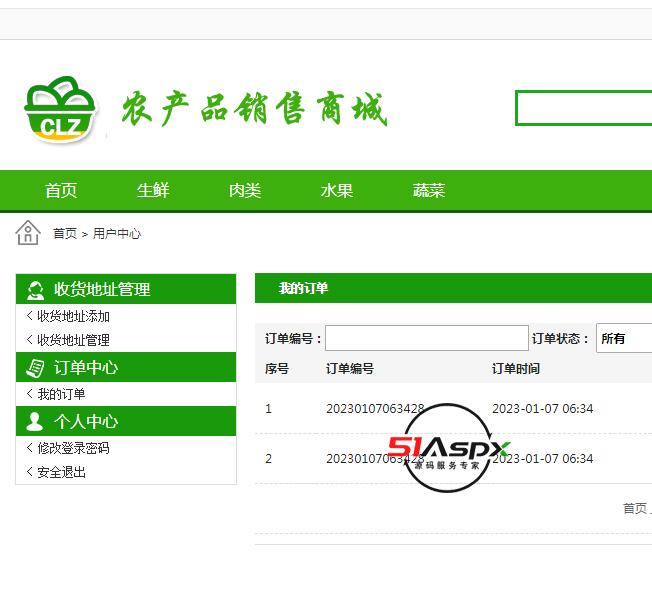Open 收货地址添加 in sidebar
652x600 pixels.
pyautogui.click(x=73, y=316)
